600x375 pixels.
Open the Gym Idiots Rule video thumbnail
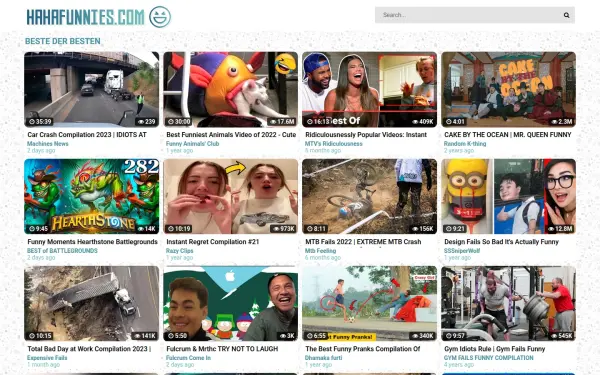508,304
